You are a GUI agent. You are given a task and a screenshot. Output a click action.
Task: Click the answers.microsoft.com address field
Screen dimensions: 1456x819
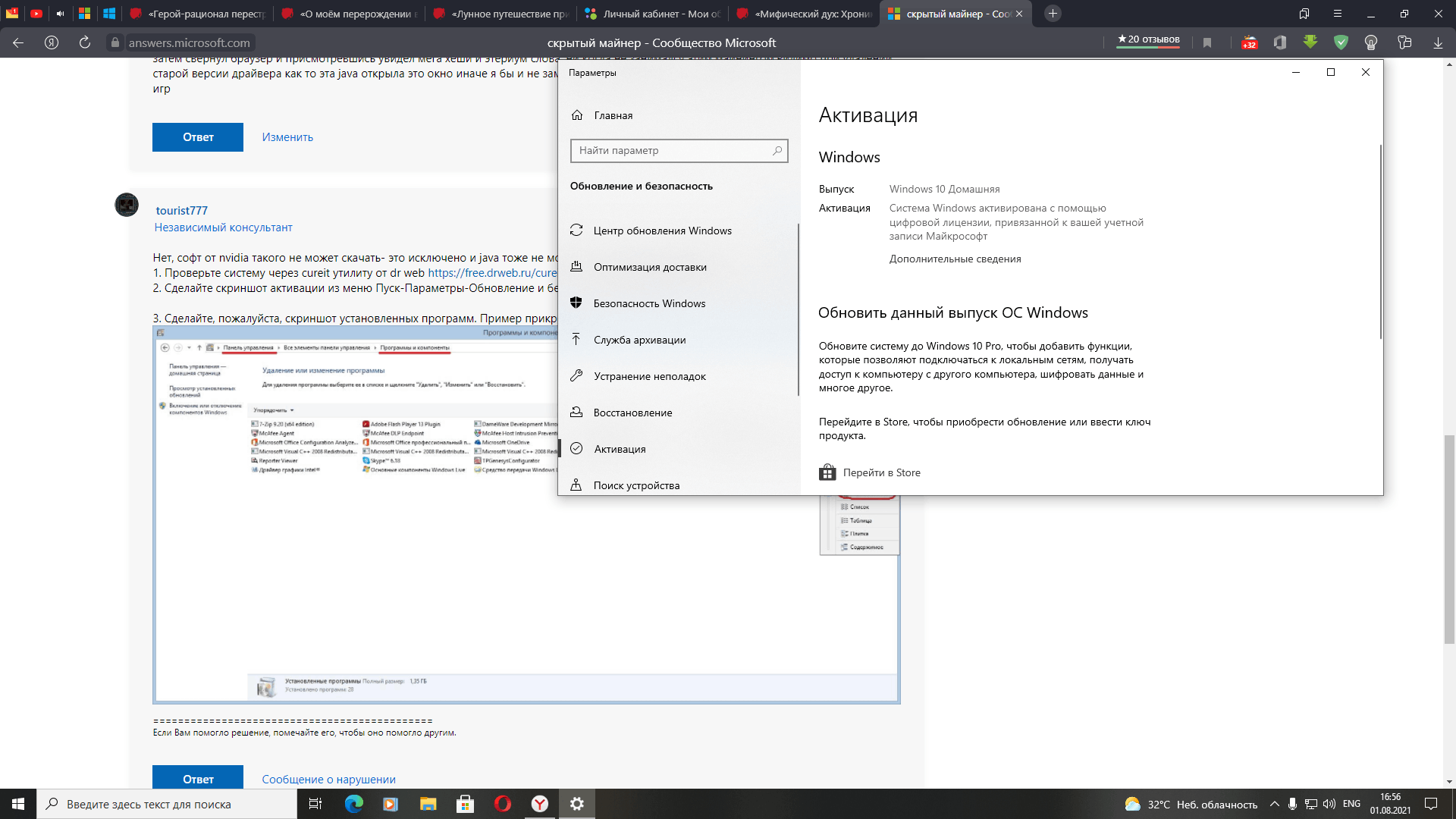tap(189, 43)
